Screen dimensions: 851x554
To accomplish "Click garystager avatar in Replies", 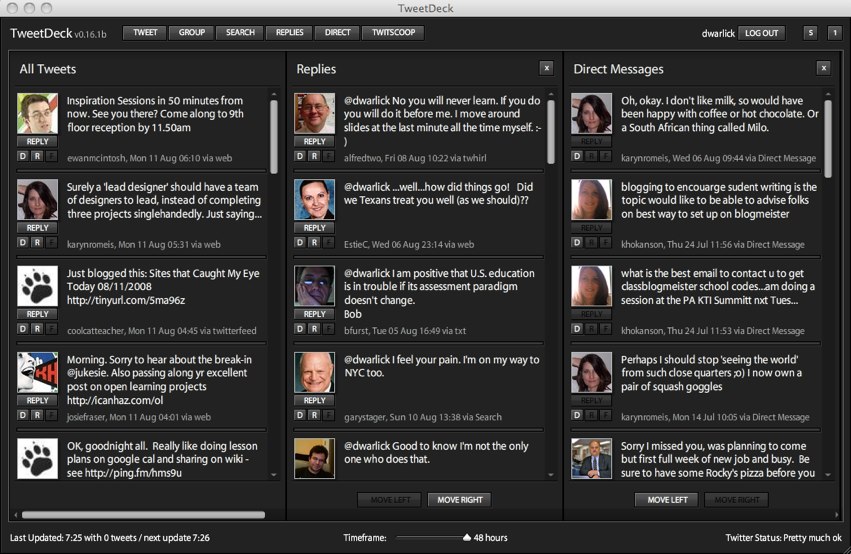I will [314, 372].
